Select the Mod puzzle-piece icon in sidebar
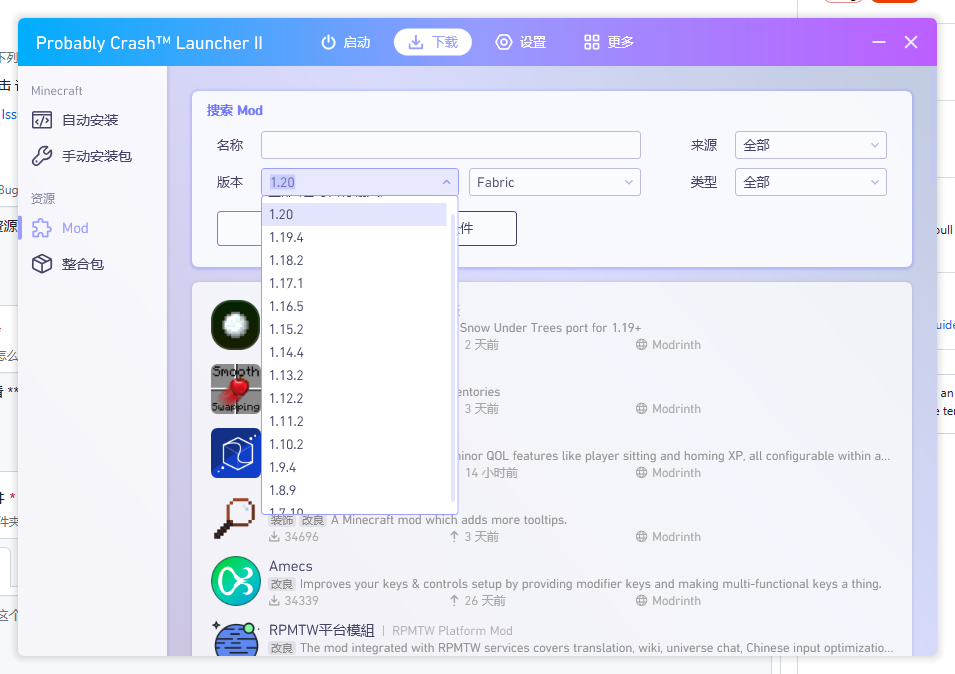 (42, 228)
